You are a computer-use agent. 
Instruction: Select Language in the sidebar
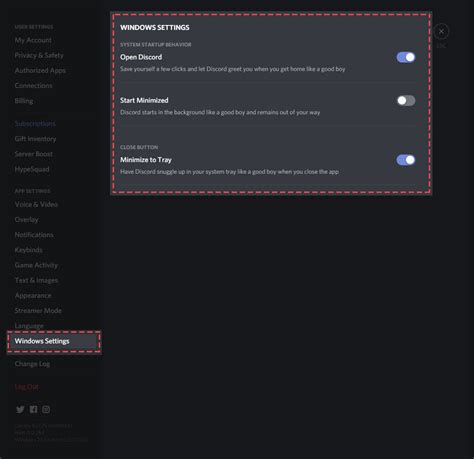pos(29,326)
